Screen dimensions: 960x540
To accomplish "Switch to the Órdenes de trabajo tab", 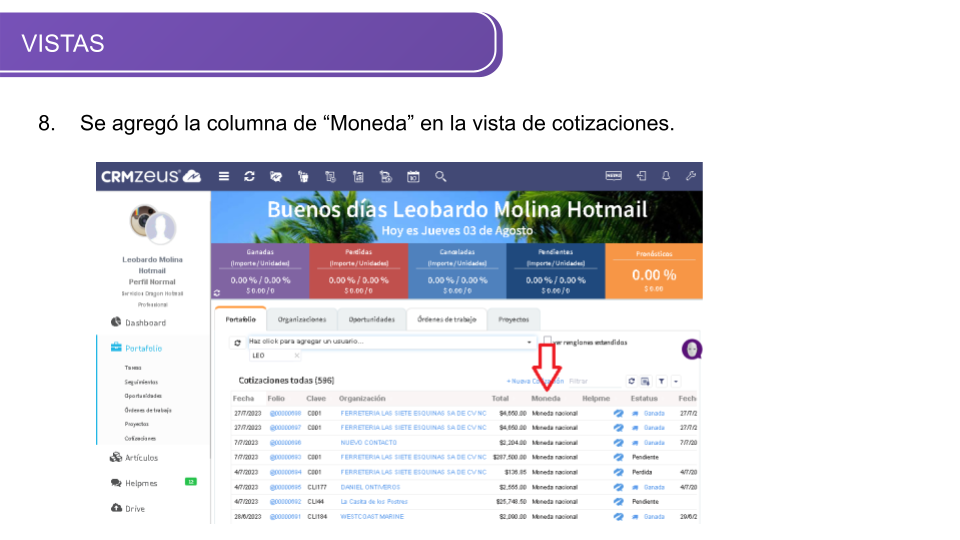I will tap(447, 319).
